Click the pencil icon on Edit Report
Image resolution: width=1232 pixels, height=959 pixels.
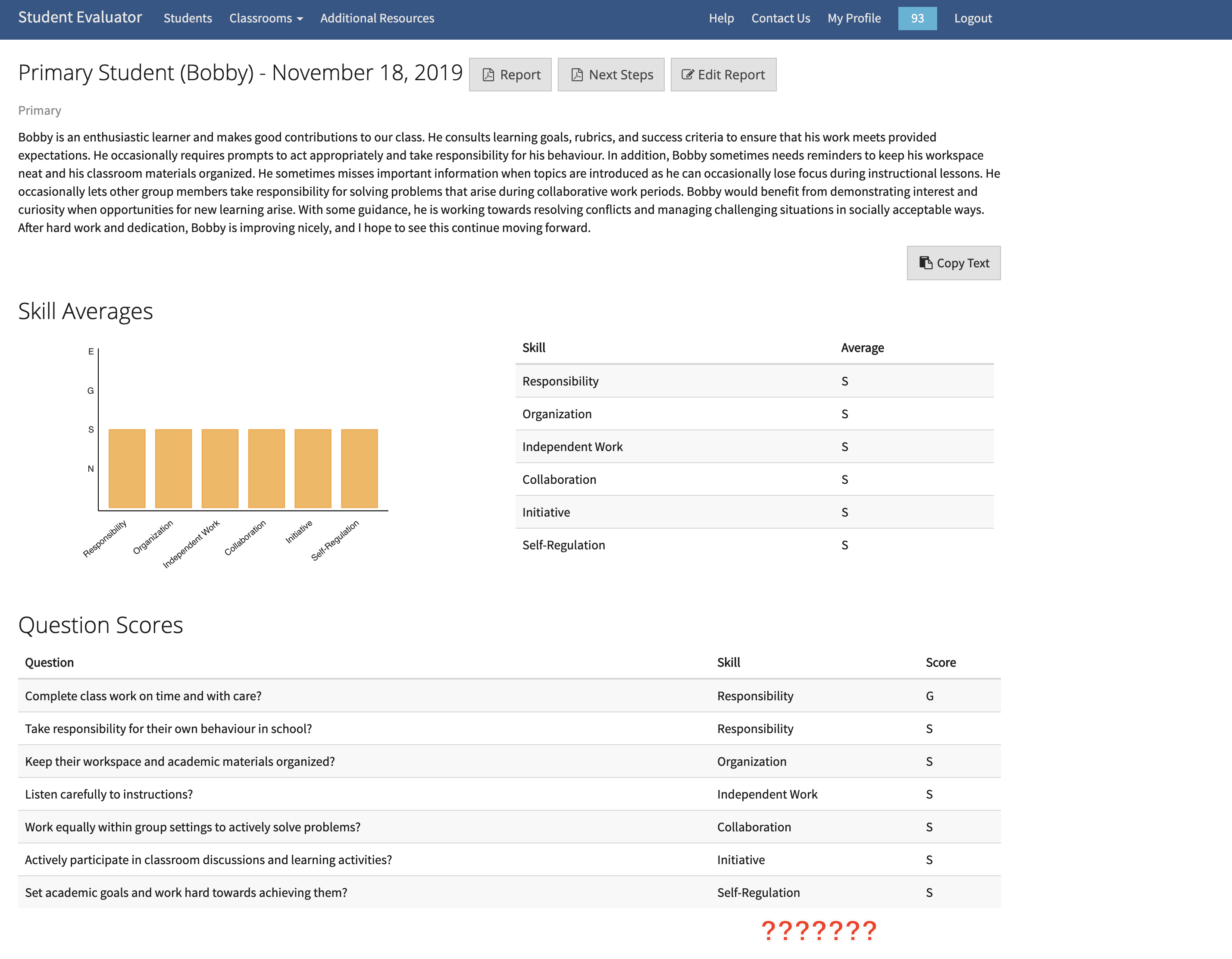coord(687,75)
